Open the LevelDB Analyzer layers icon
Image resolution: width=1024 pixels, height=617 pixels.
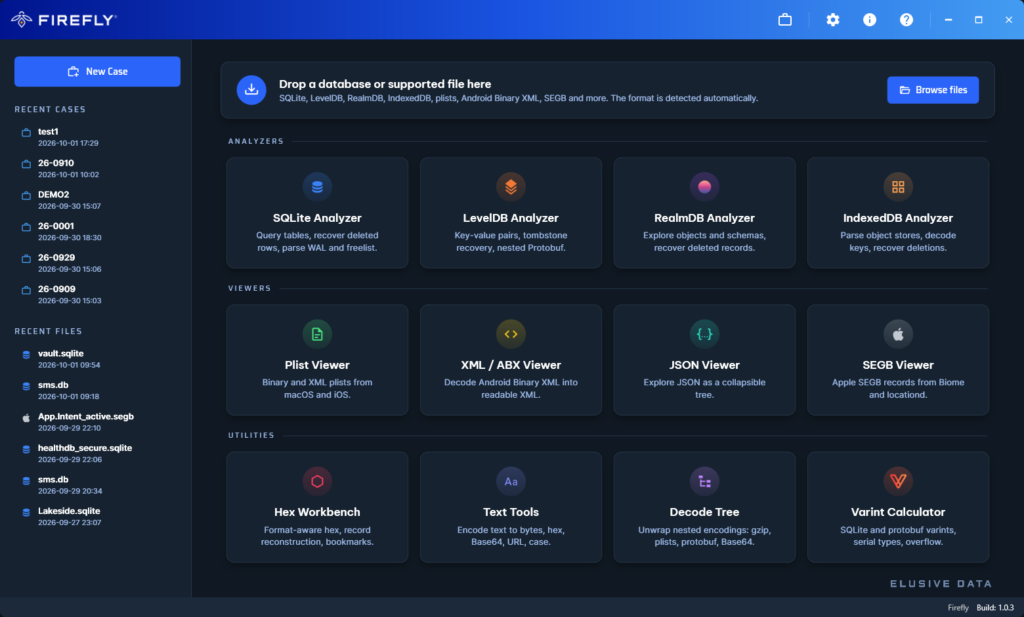[x=511, y=187]
